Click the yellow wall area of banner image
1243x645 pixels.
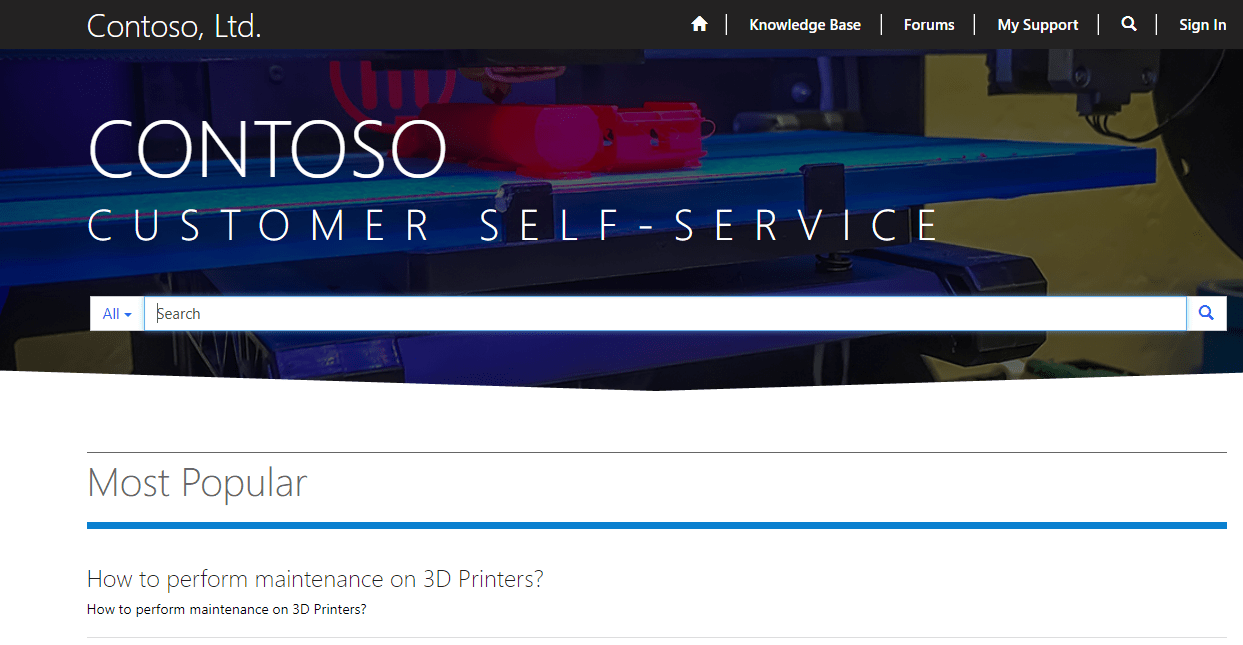[x=1190, y=200]
